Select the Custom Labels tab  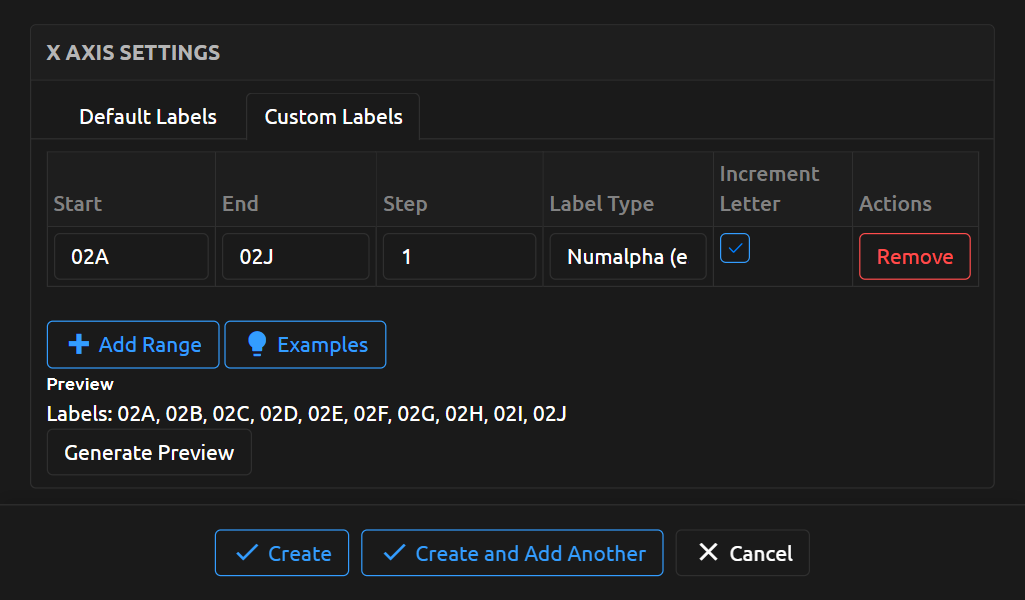333,117
